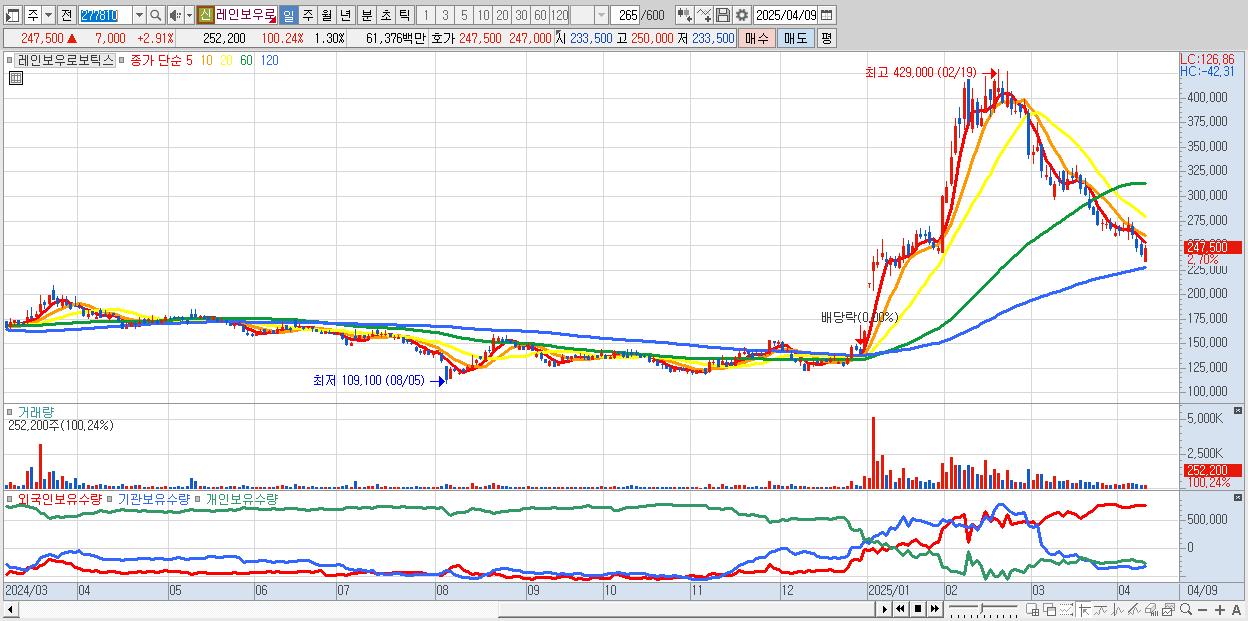Switch to monthly 월 chart period
Viewport: 1248px width, 621px height.
[x=326, y=15]
